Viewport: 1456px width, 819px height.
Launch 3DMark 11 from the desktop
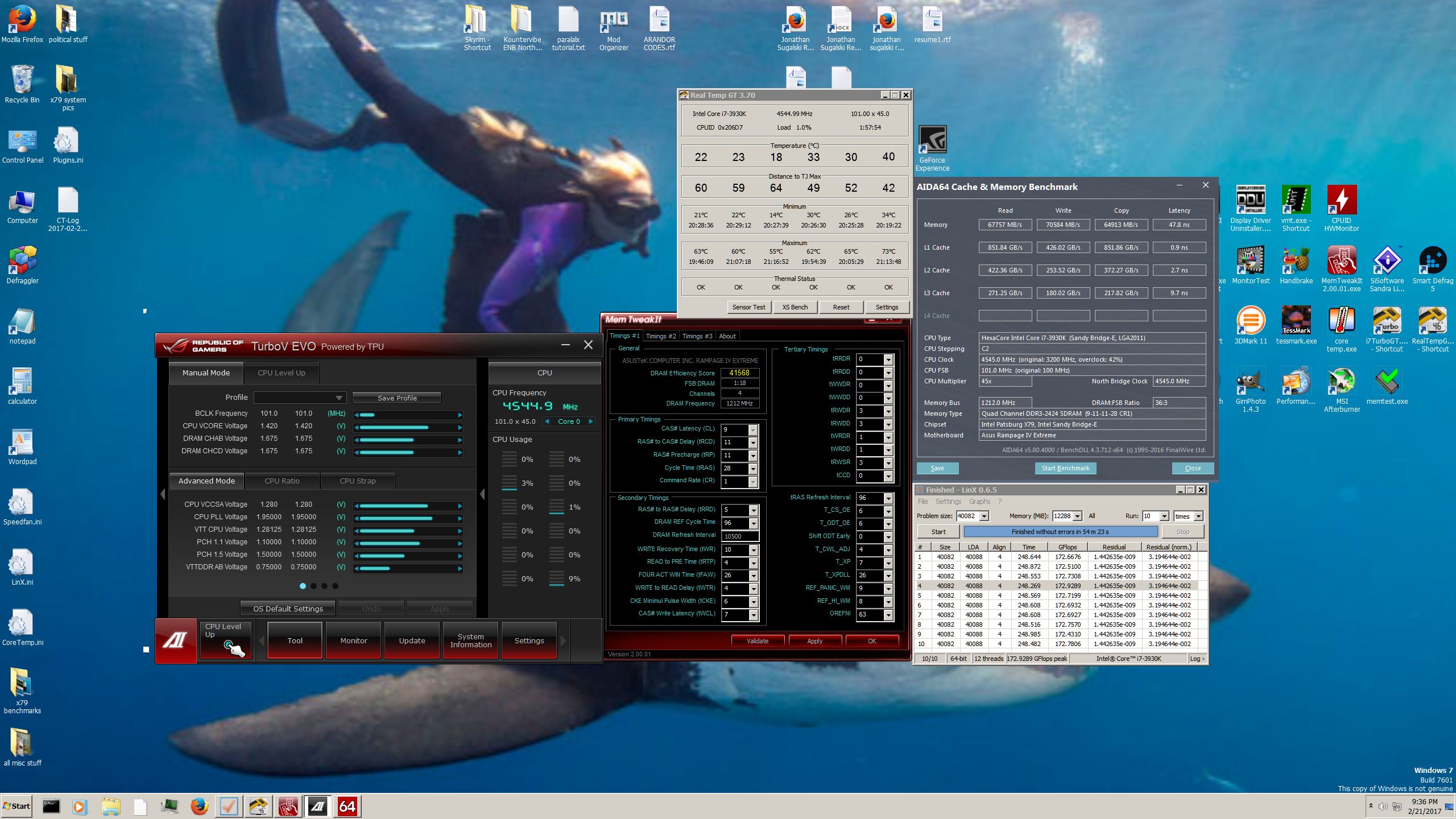click(1250, 325)
